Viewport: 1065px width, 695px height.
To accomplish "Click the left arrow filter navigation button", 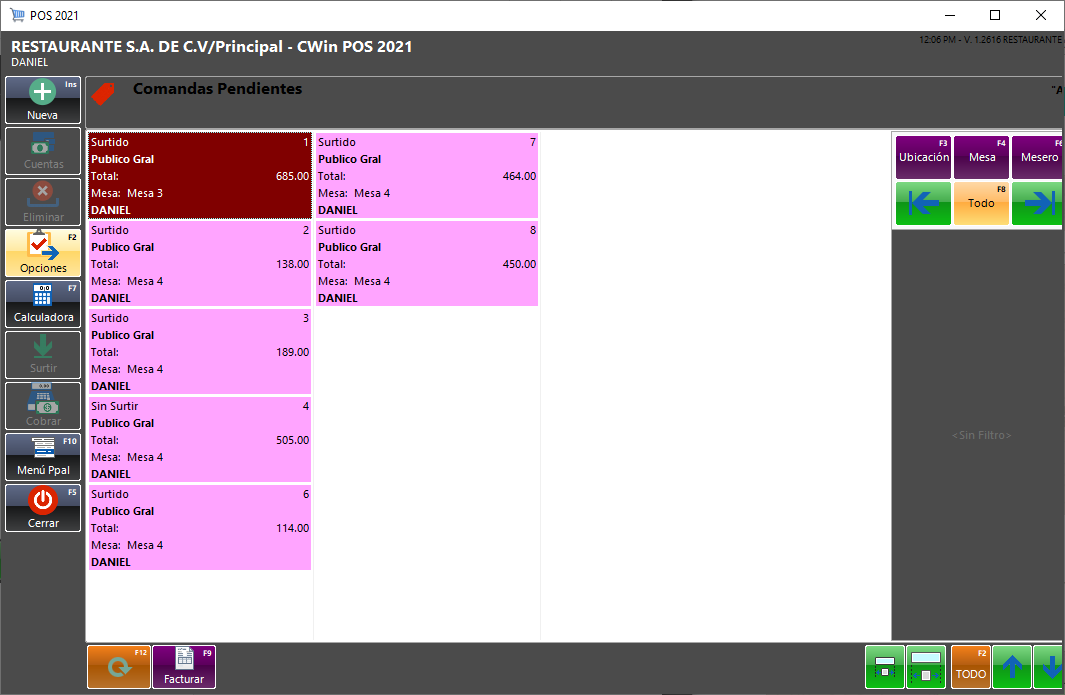I will coord(922,204).
